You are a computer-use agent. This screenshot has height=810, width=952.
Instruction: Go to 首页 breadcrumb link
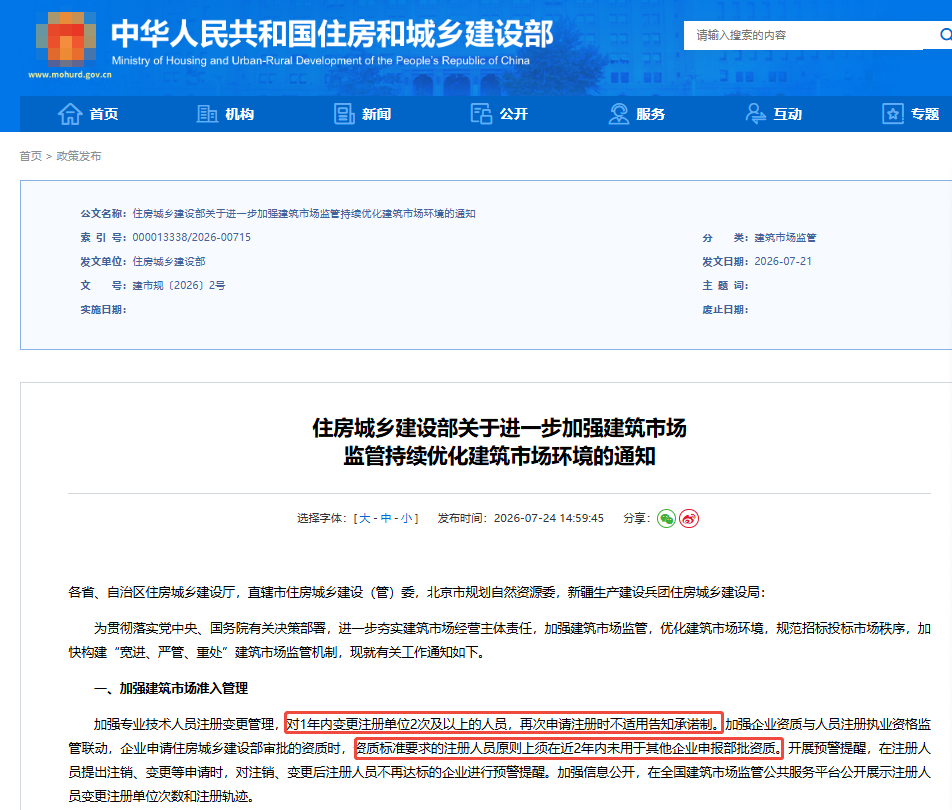point(31,156)
